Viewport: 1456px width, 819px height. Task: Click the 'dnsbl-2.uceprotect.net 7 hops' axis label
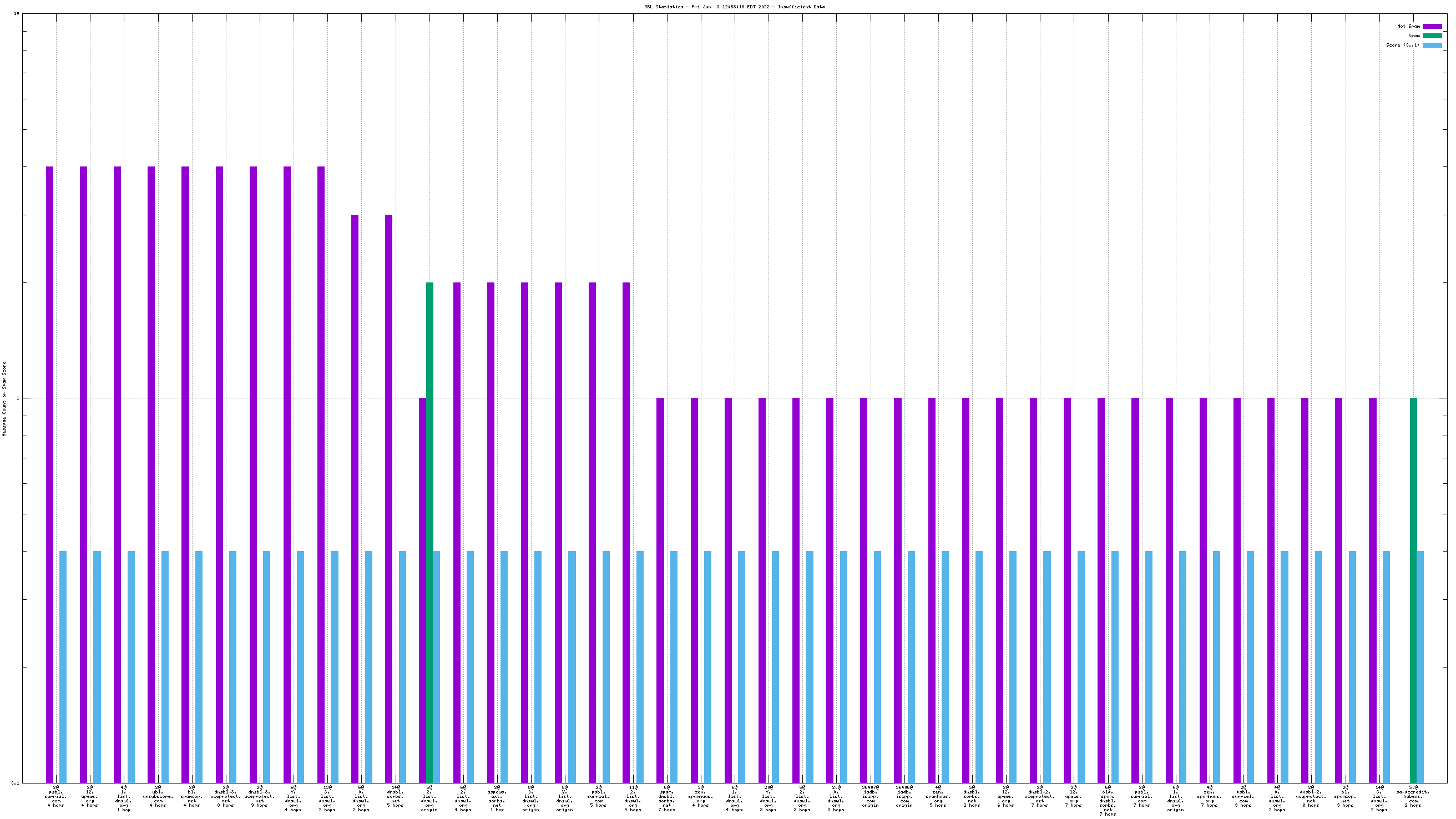(1039, 796)
